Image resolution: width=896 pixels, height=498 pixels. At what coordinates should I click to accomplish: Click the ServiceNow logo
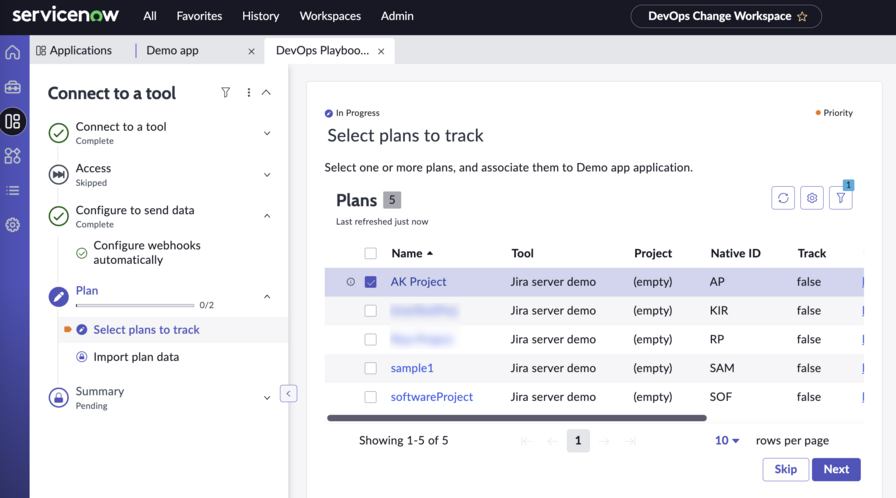pyautogui.click(x=66, y=15)
